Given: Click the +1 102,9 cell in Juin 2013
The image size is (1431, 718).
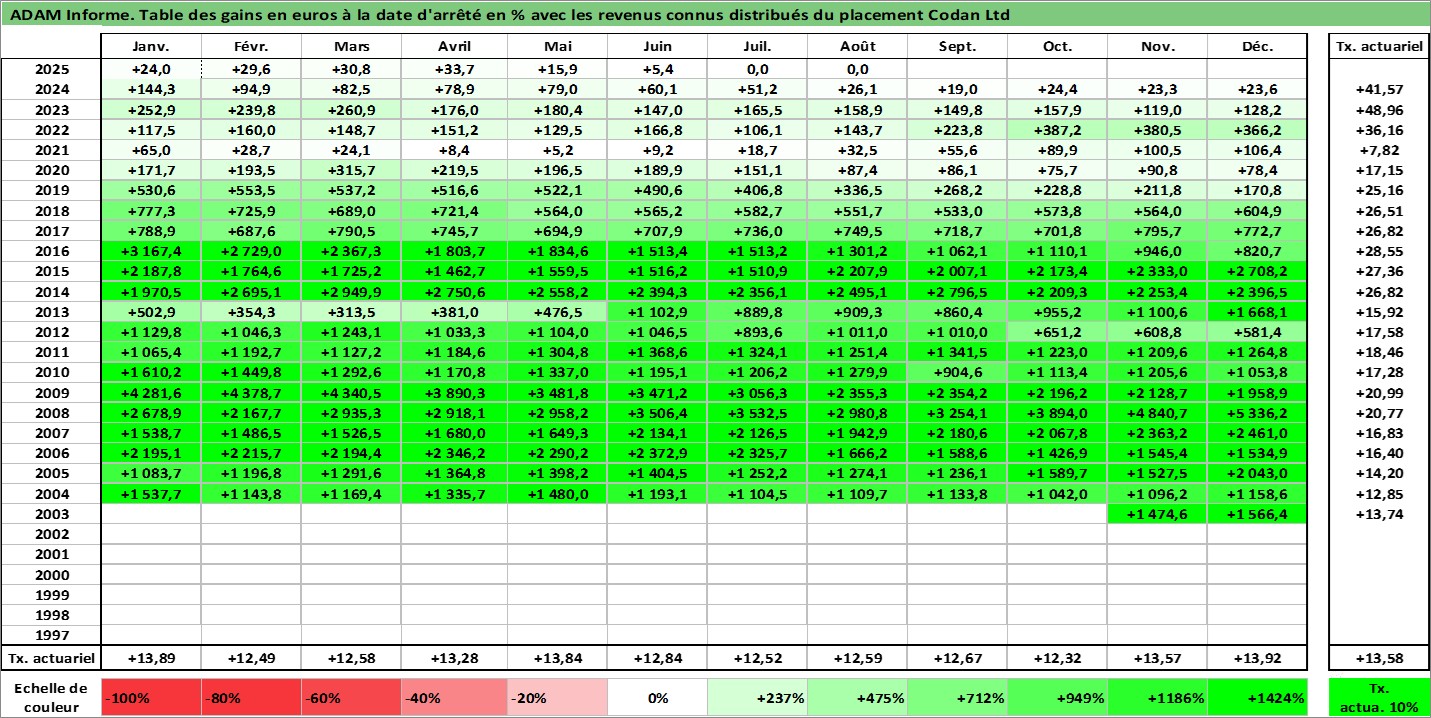Looking at the screenshot, I should [657, 311].
